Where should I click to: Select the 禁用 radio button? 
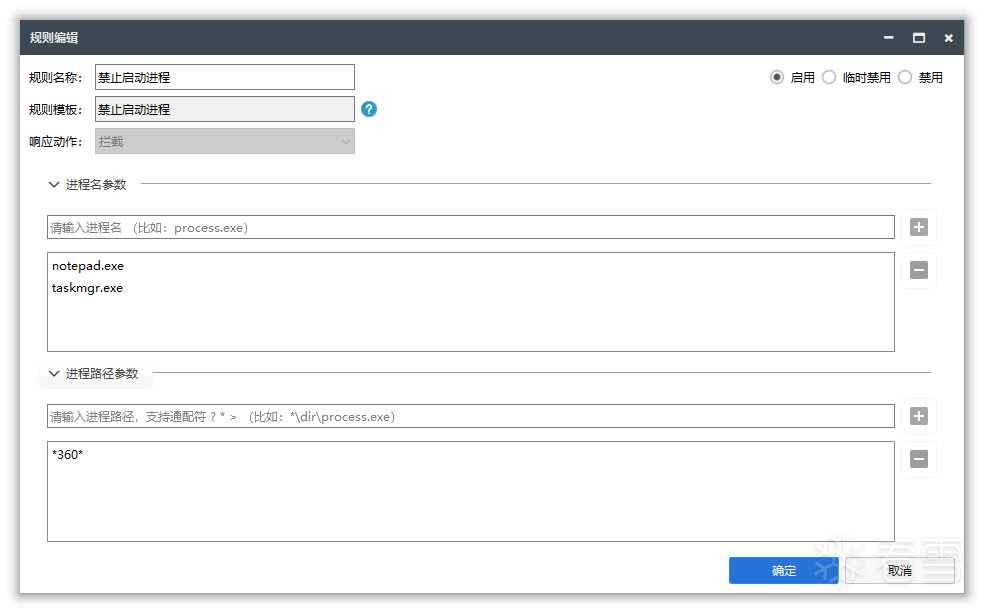point(905,77)
